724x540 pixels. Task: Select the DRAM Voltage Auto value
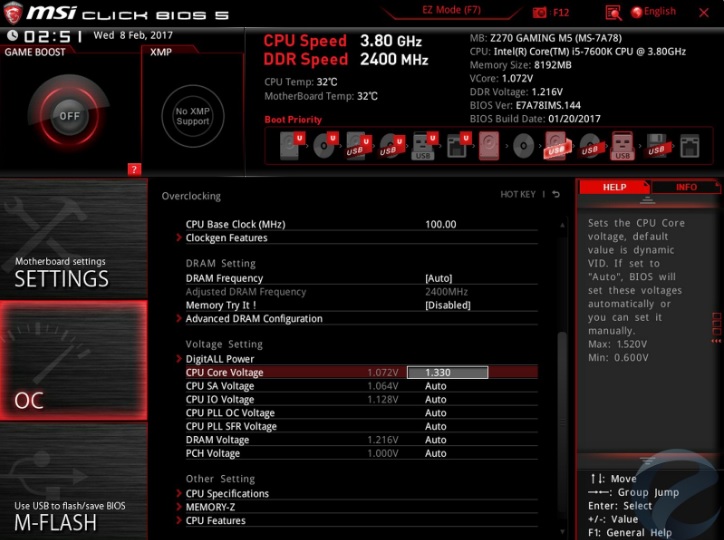click(x=435, y=440)
